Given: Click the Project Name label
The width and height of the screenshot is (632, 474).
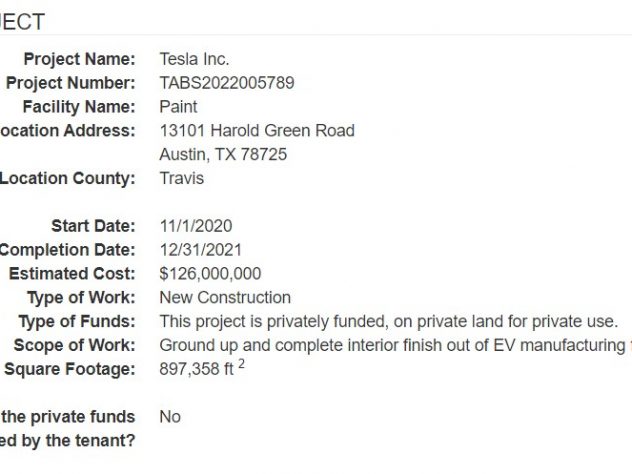Looking at the screenshot, I should tap(79, 59).
